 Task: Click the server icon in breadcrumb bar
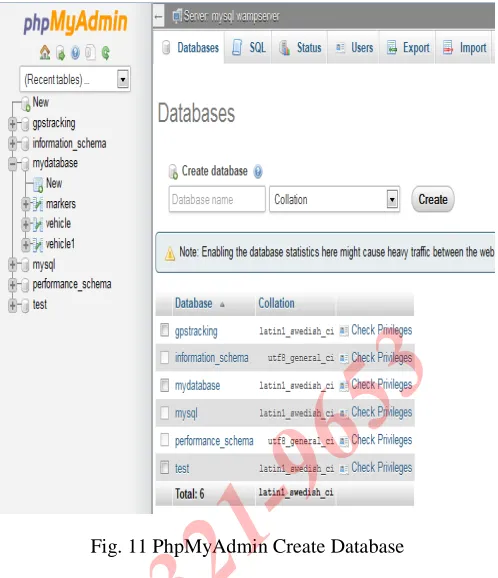pos(177,16)
